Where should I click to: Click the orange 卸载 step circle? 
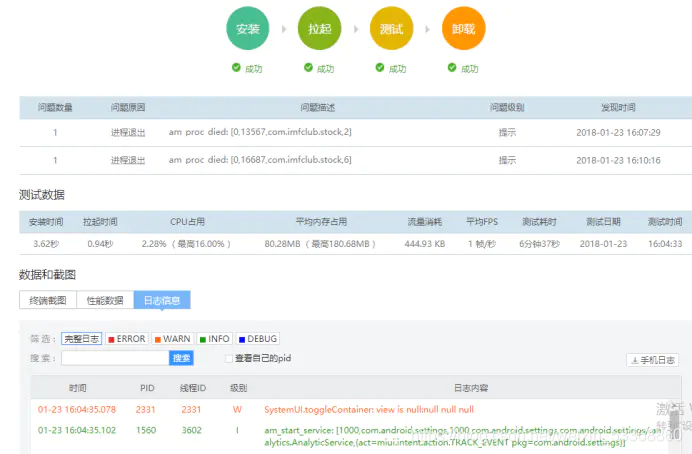(463, 28)
